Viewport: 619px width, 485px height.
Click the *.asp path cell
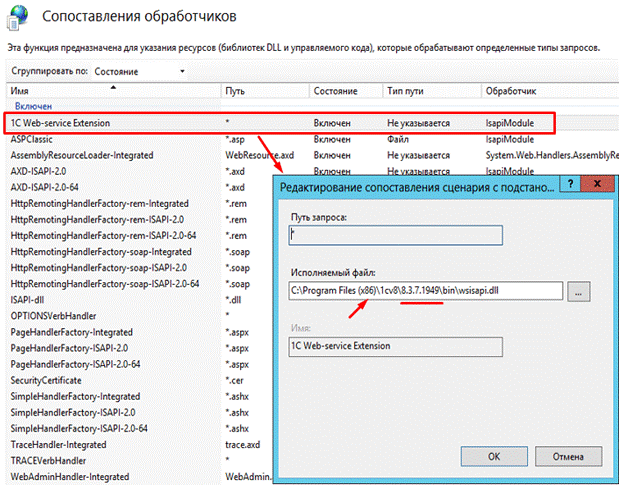(235, 139)
